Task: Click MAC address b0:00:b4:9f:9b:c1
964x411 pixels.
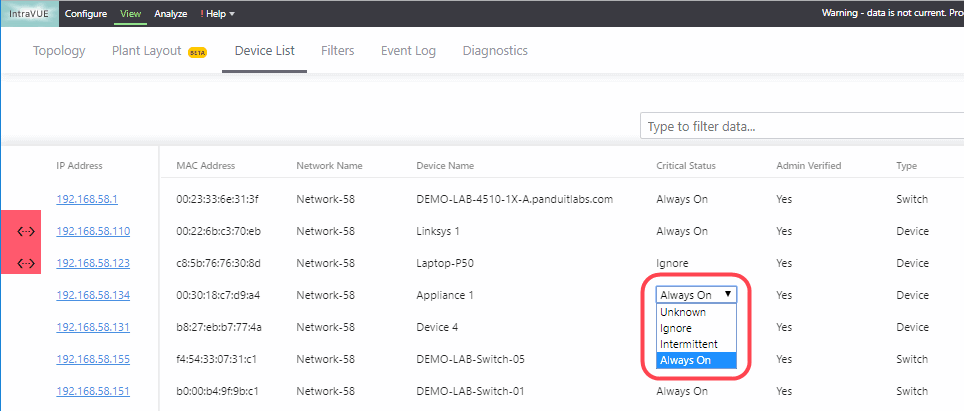Action: point(217,391)
